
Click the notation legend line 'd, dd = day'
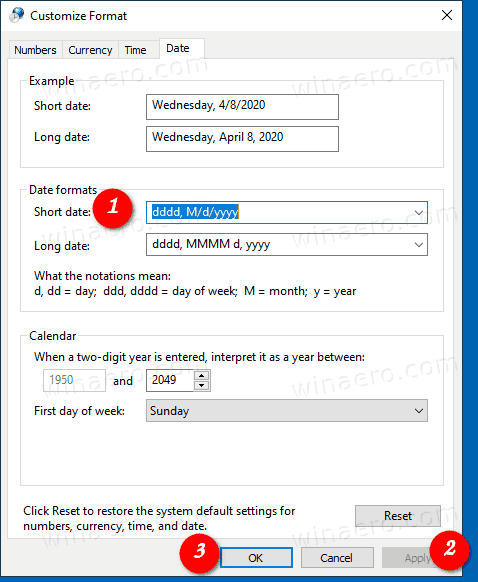[195, 291]
